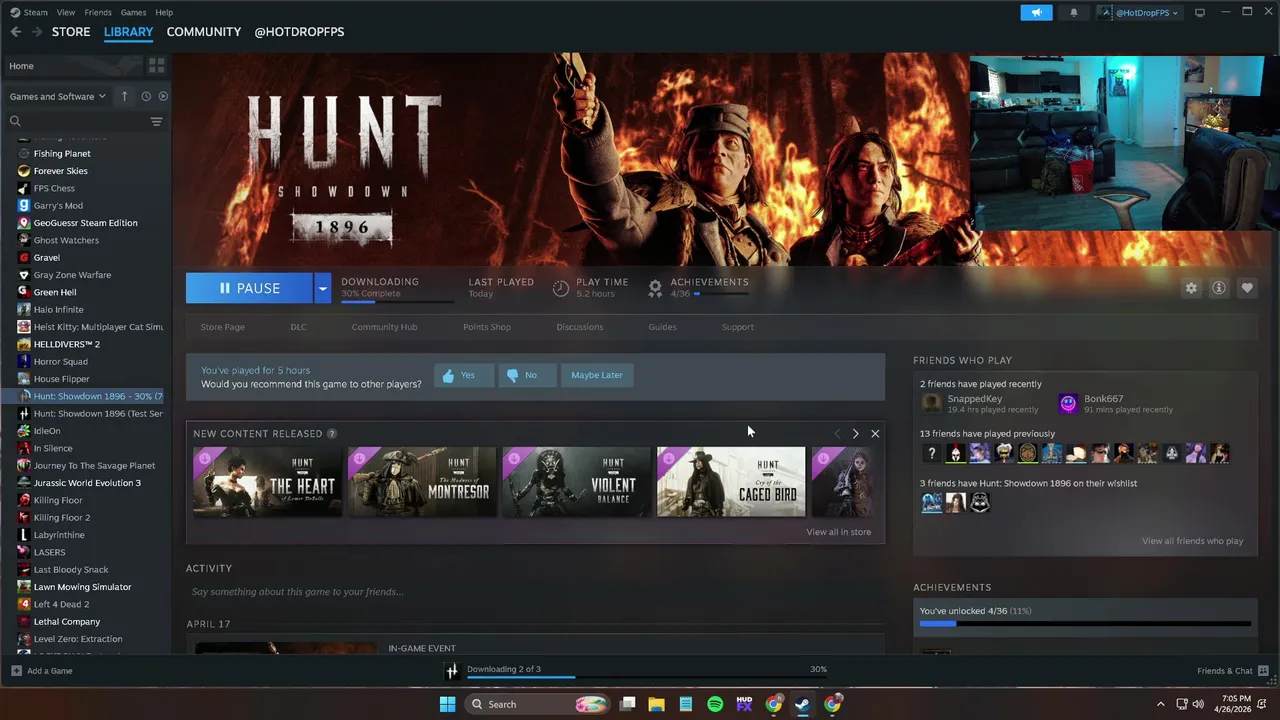Click View all in store
This screenshot has width=1280, height=720.
click(x=838, y=532)
